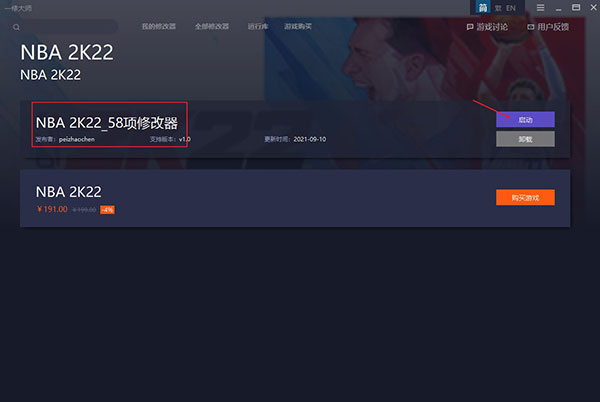This screenshot has height=402, width=600.
Task: Open the 我的修改器 tab
Action: point(159,26)
